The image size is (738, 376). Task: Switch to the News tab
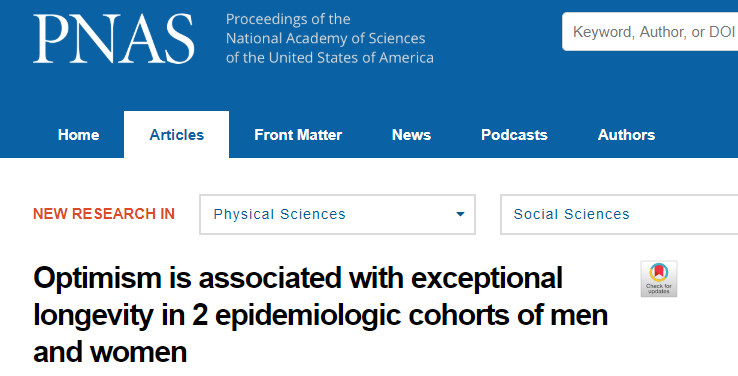point(411,135)
